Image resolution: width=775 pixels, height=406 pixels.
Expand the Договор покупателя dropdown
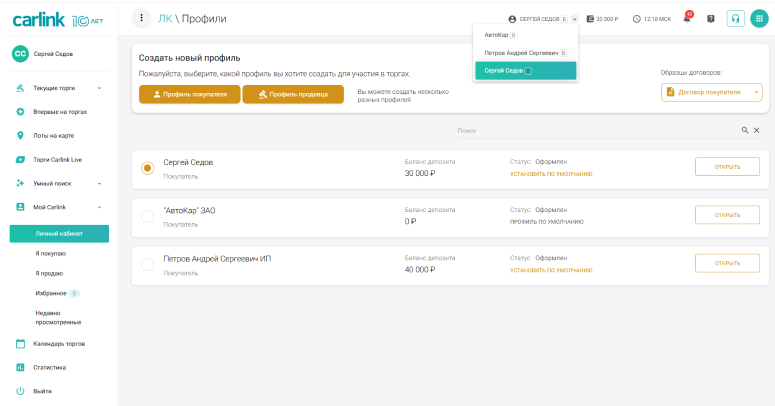(757, 92)
